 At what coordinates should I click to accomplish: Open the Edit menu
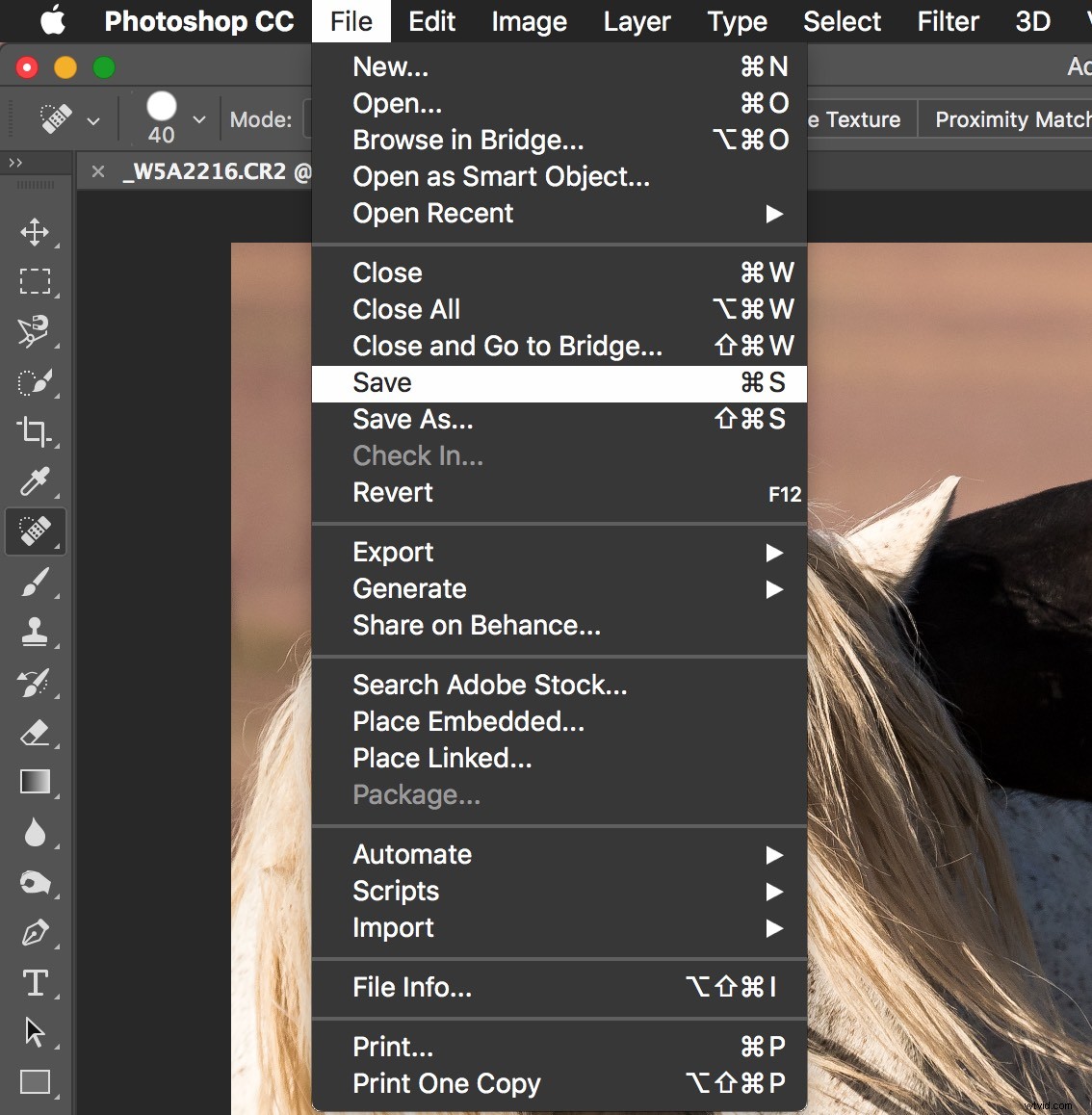click(x=431, y=20)
